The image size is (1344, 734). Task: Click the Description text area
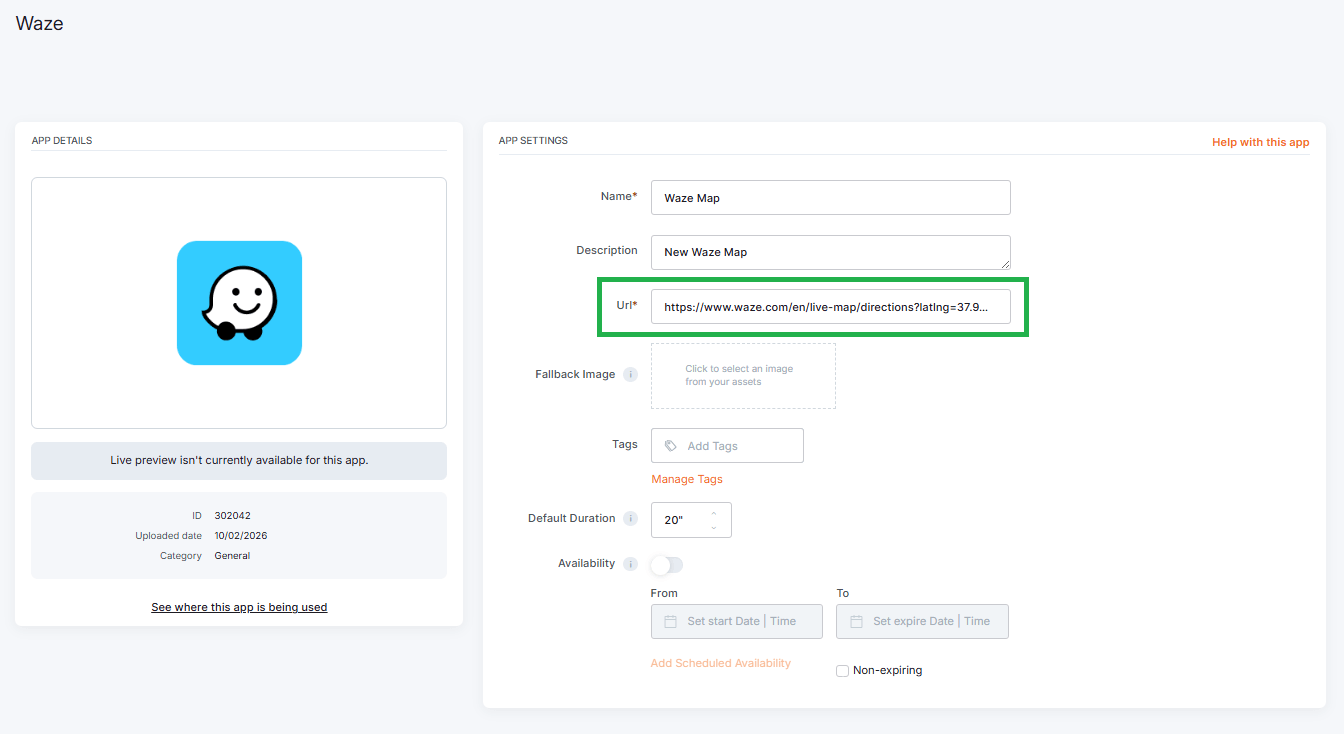click(x=830, y=252)
